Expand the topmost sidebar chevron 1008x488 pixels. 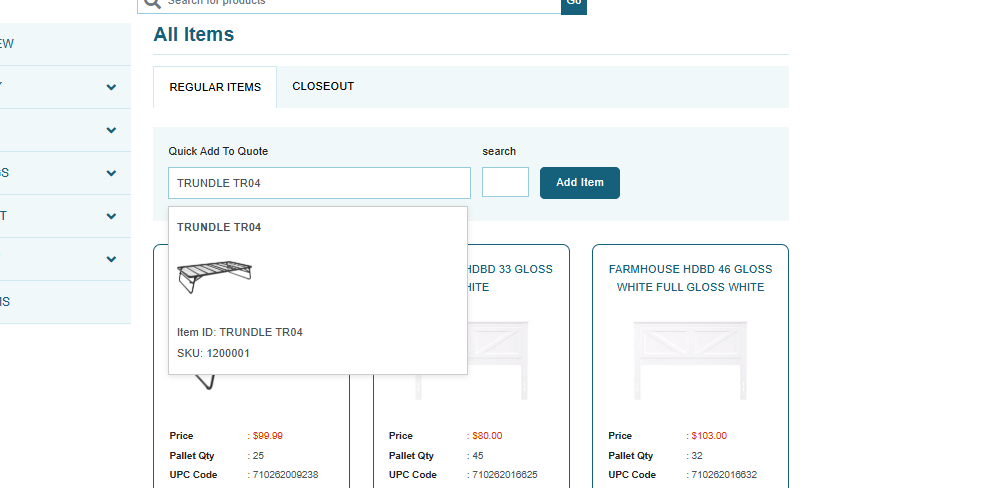tap(111, 88)
